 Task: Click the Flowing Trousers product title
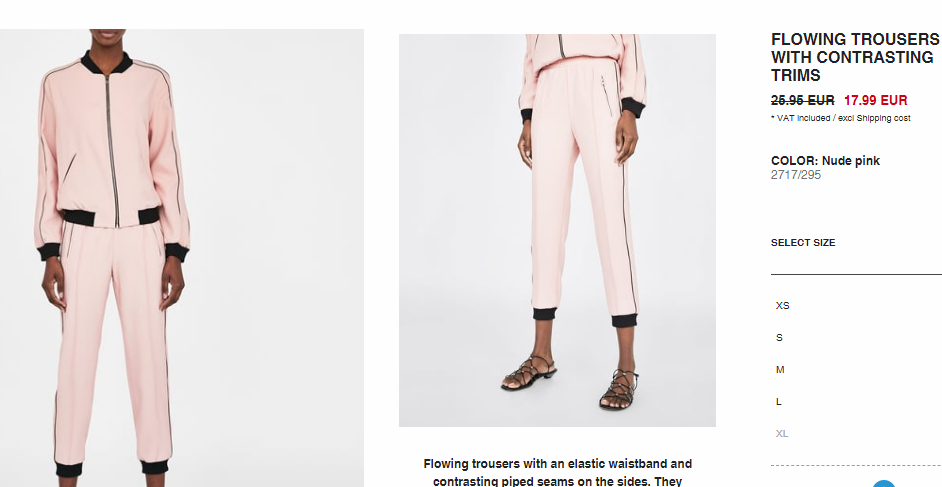tap(855, 57)
